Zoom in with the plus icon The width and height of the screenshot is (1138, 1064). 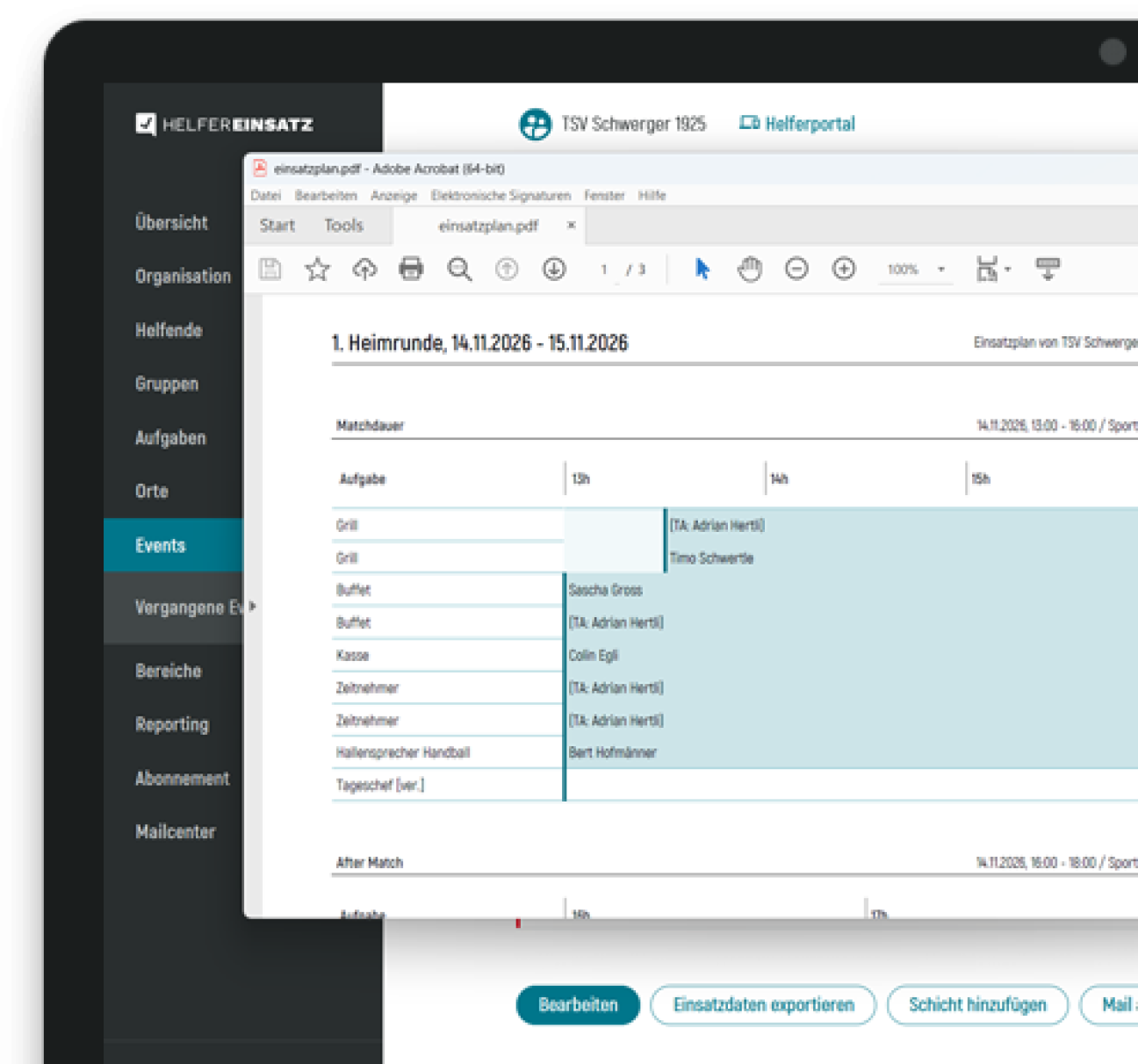click(x=844, y=269)
